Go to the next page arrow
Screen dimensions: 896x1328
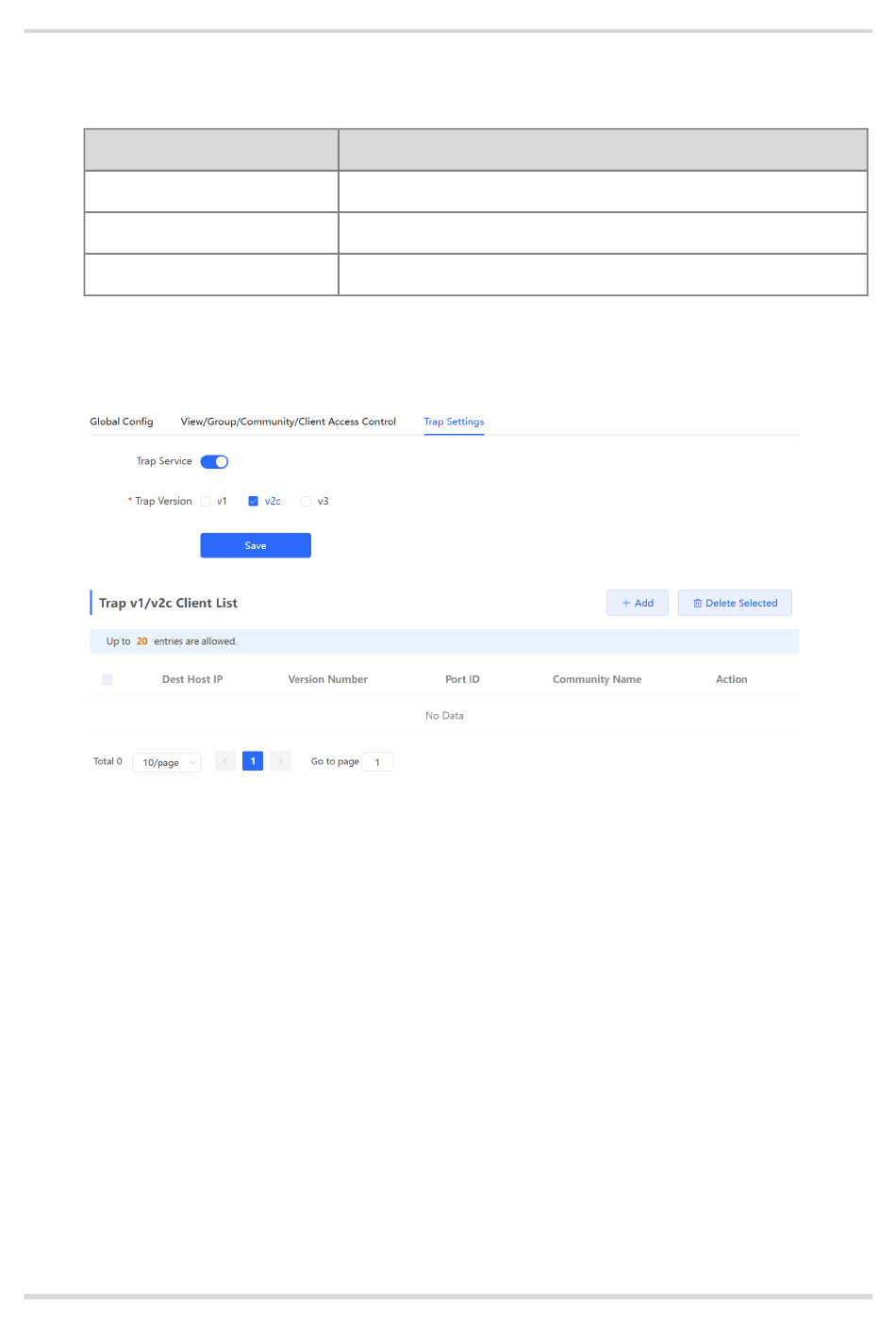pyautogui.click(x=280, y=761)
